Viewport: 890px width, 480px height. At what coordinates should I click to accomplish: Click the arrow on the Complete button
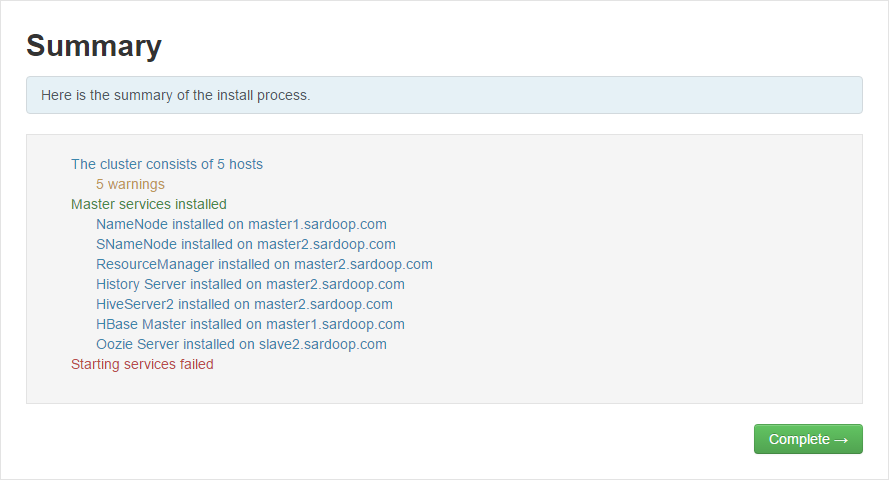pos(841,439)
